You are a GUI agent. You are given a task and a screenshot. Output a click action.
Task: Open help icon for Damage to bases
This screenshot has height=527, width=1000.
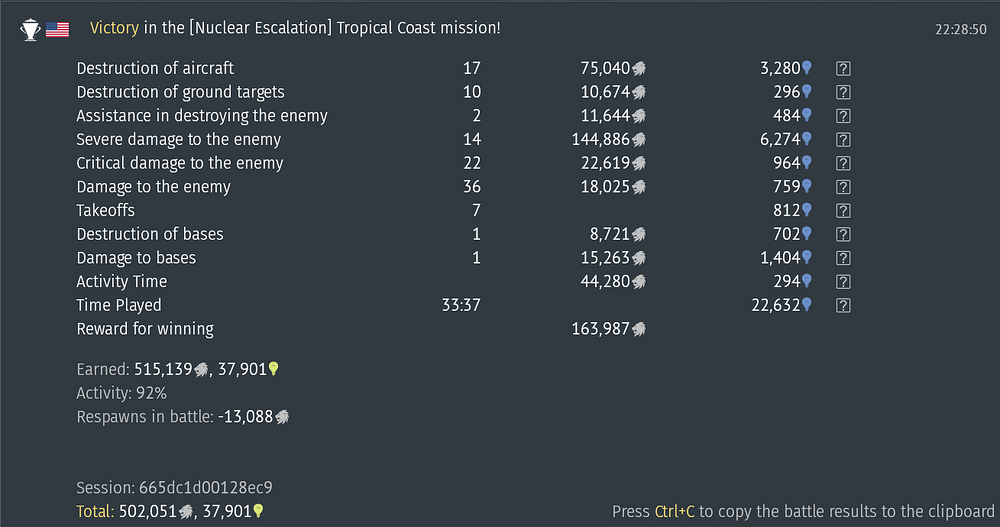pos(843,258)
